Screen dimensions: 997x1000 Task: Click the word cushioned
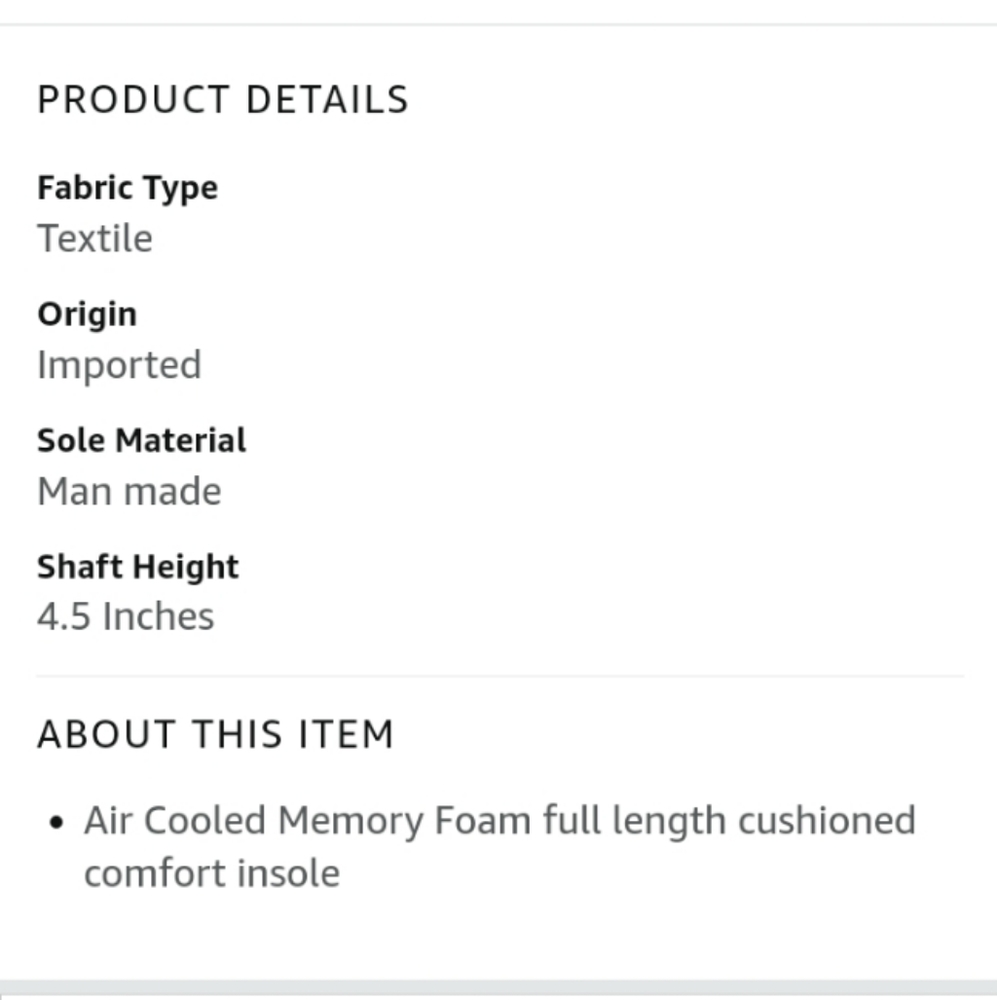click(x=827, y=820)
